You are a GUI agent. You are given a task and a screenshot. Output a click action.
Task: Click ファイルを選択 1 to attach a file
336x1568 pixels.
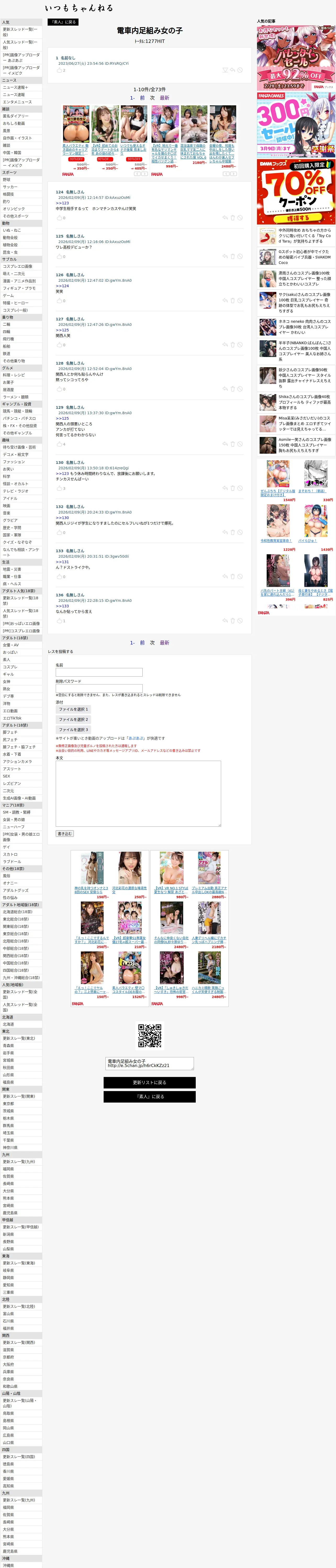click(73, 710)
